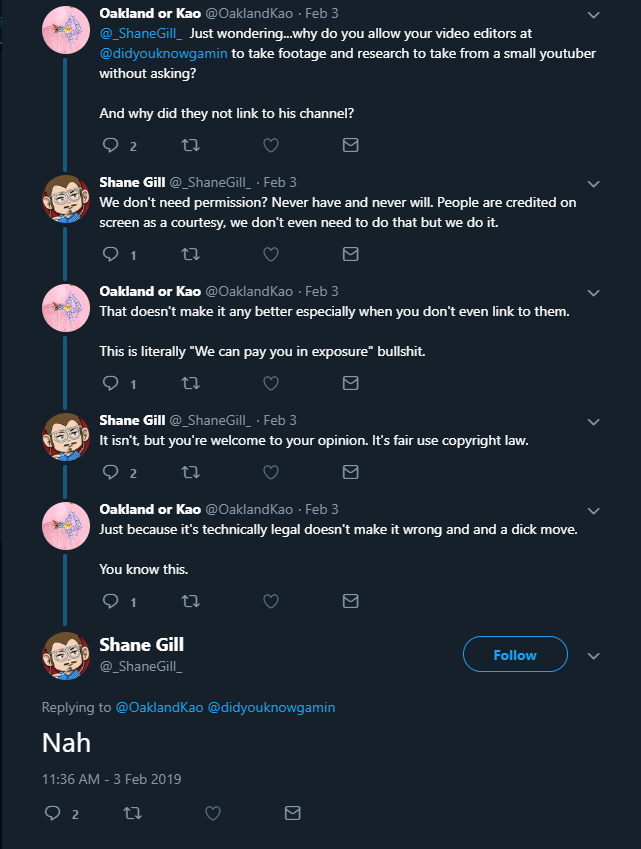The image size is (641, 849).
Task: Expand options chevron beside Follow button
Action: coord(593,656)
